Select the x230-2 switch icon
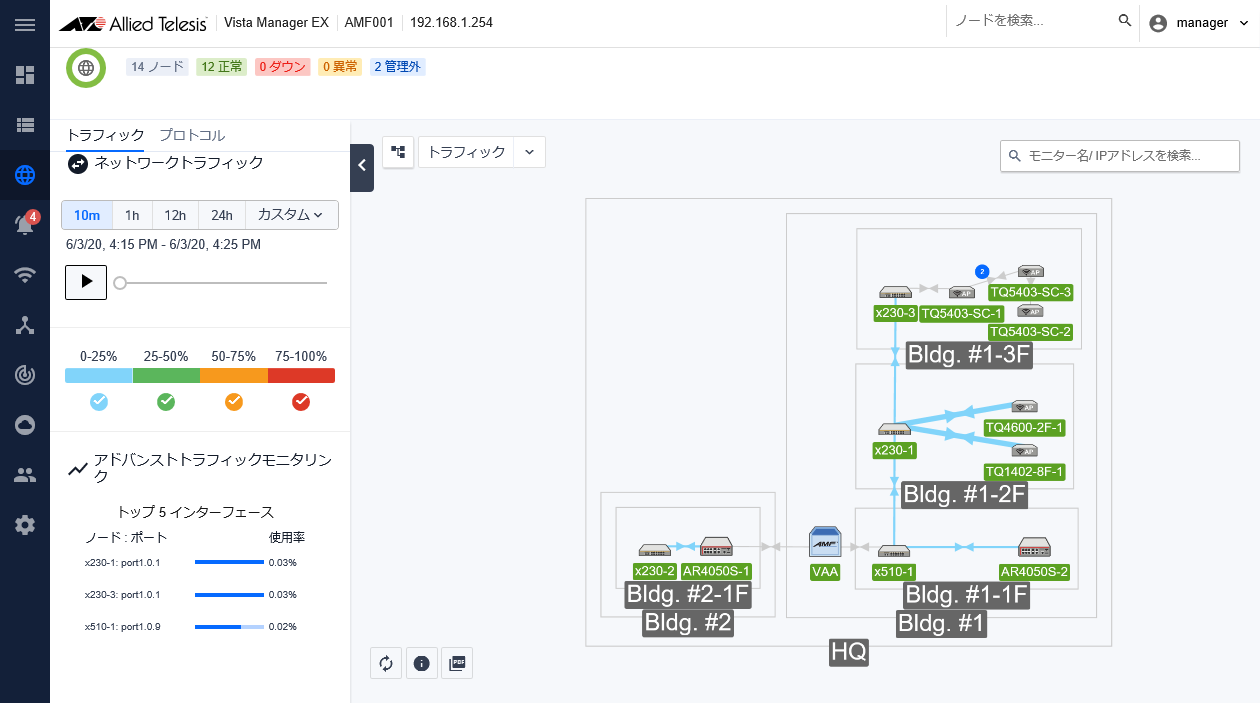 tap(655, 550)
